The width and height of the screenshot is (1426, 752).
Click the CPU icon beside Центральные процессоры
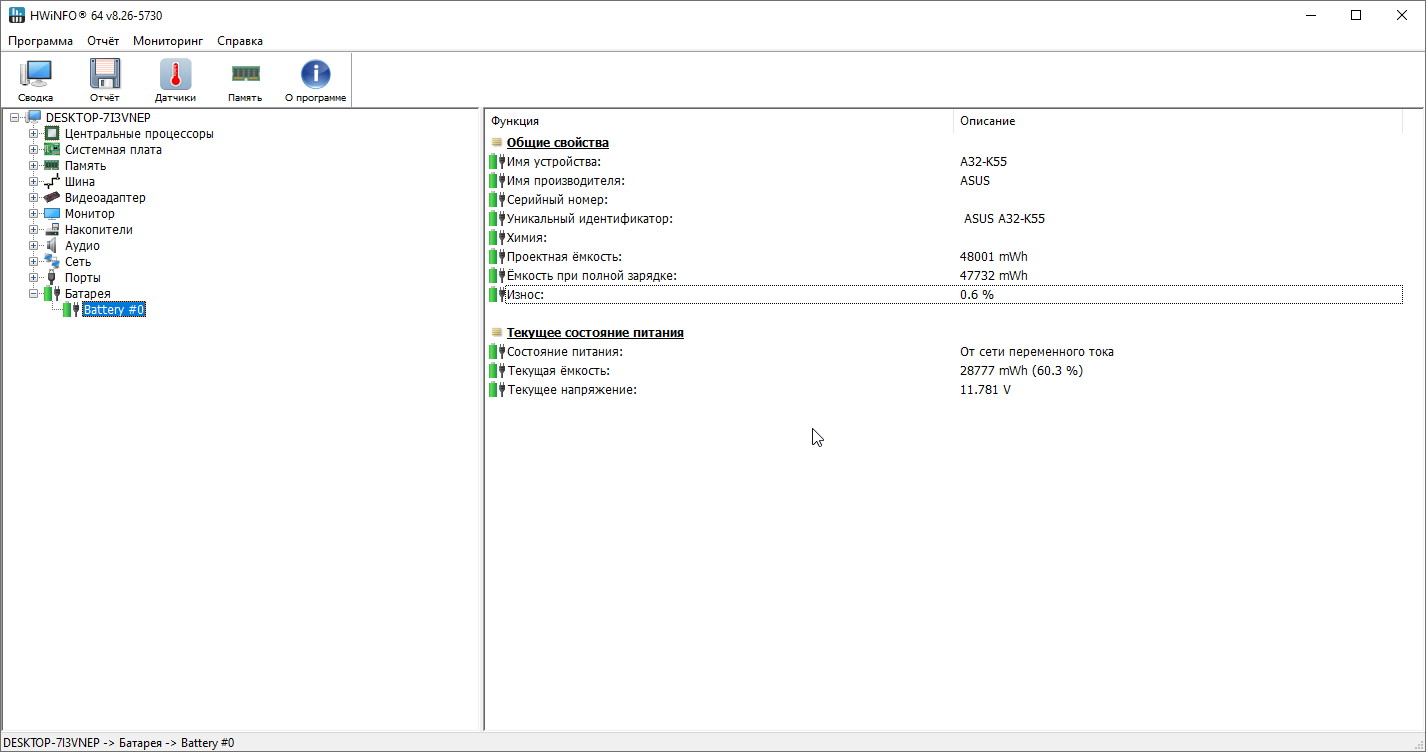pyautogui.click(x=52, y=133)
